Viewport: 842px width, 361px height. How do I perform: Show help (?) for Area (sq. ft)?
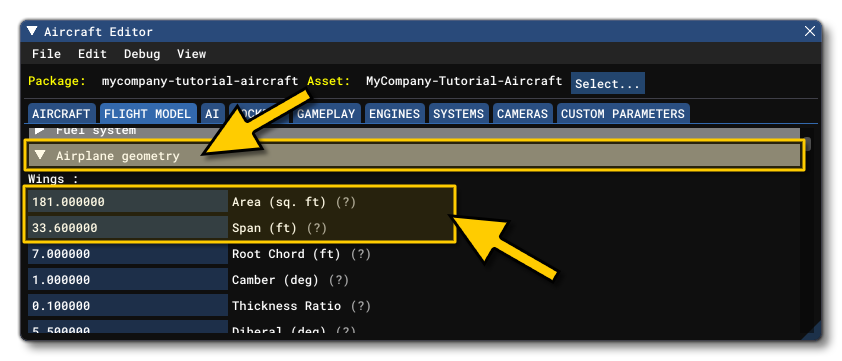pyautogui.click(x=346, y=202)
